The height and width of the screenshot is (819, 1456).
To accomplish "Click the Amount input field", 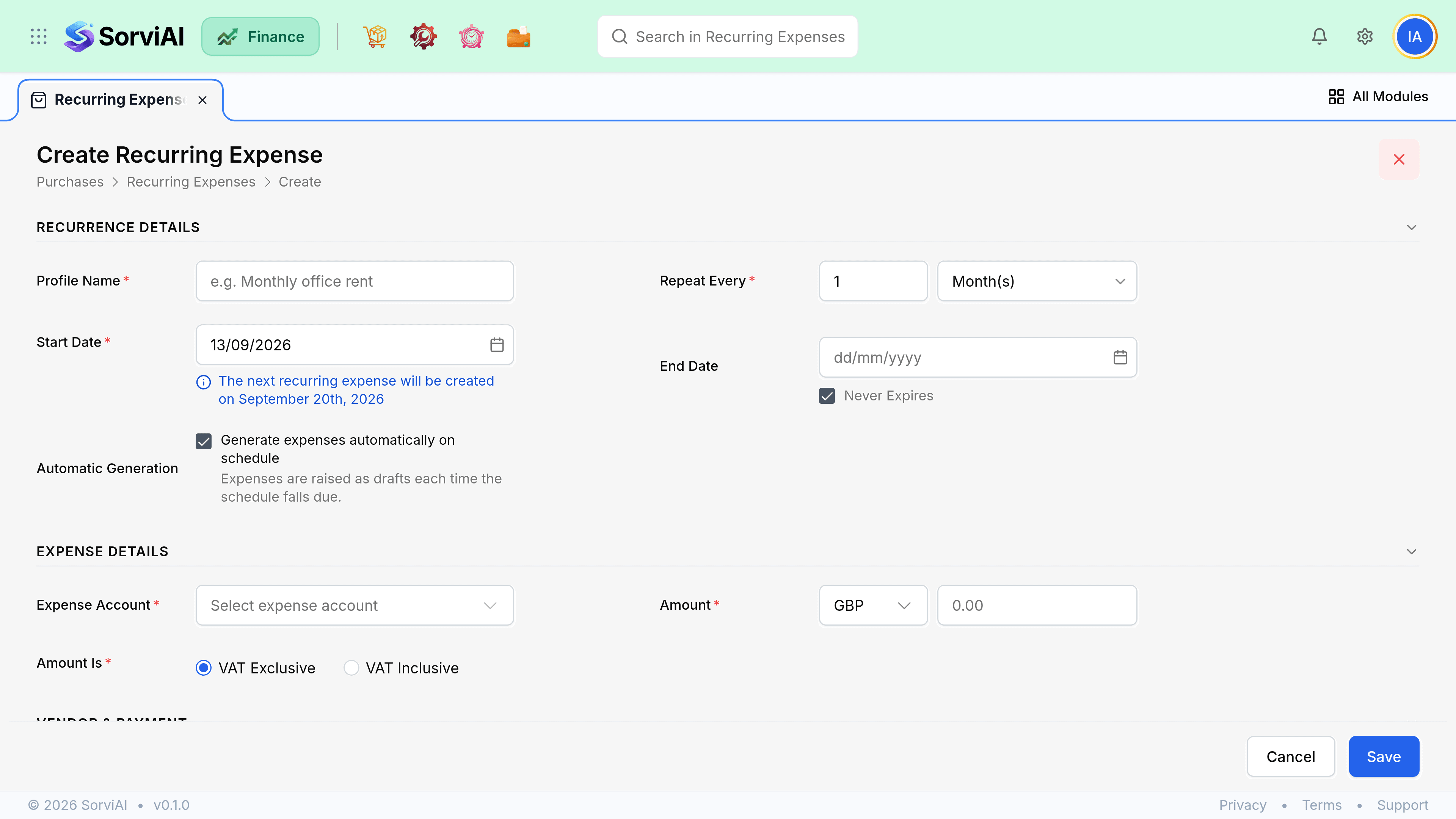I will click(1037, 606).
